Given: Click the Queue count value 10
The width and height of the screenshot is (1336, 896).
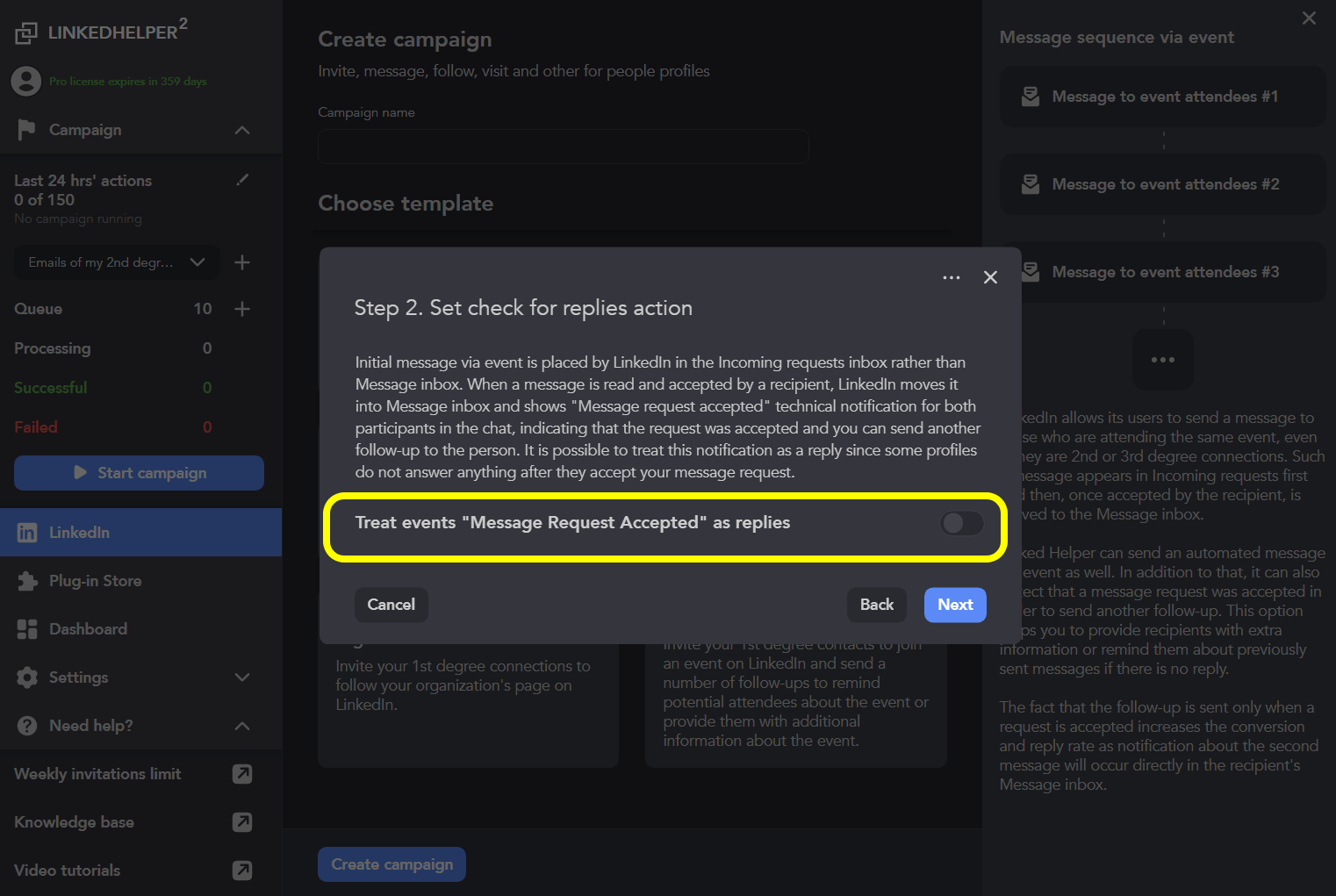Looking at the screenshot, I should [203, 309].
